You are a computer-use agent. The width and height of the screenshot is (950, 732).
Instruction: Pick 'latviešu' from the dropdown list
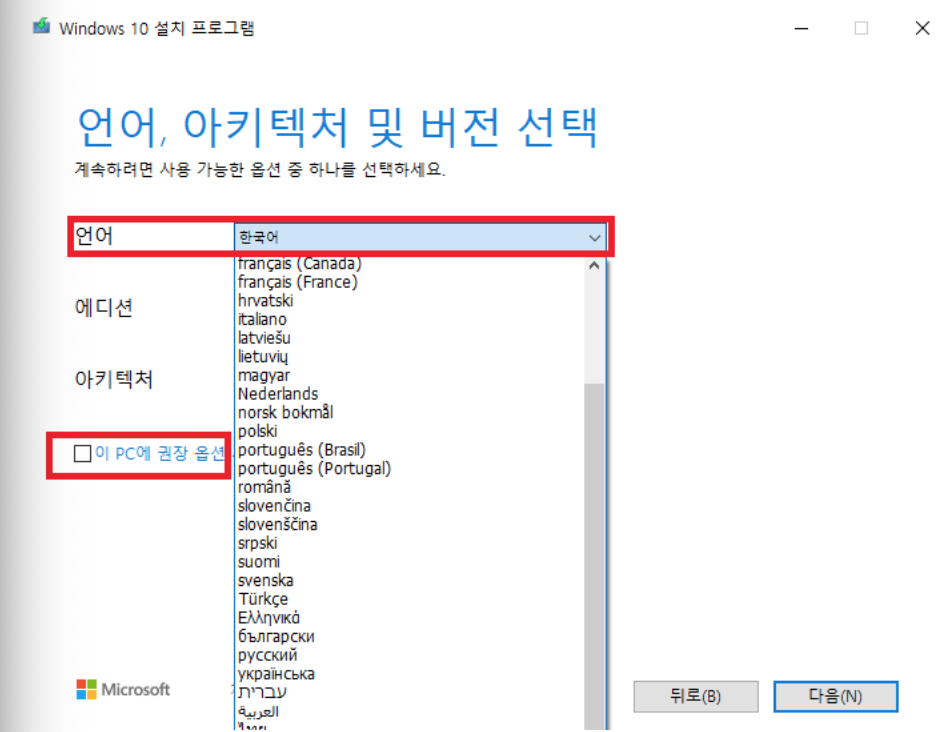point(410,338)
